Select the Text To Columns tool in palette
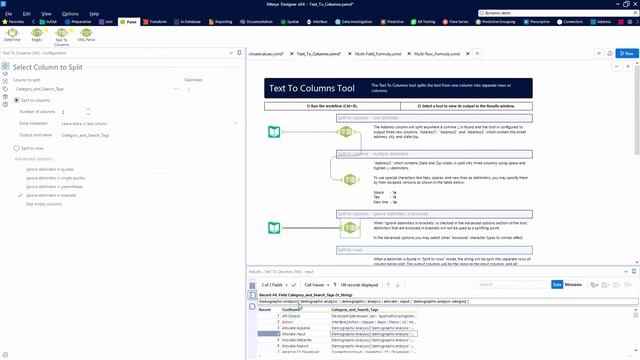 pyautogui.click(x=62, y=37)
